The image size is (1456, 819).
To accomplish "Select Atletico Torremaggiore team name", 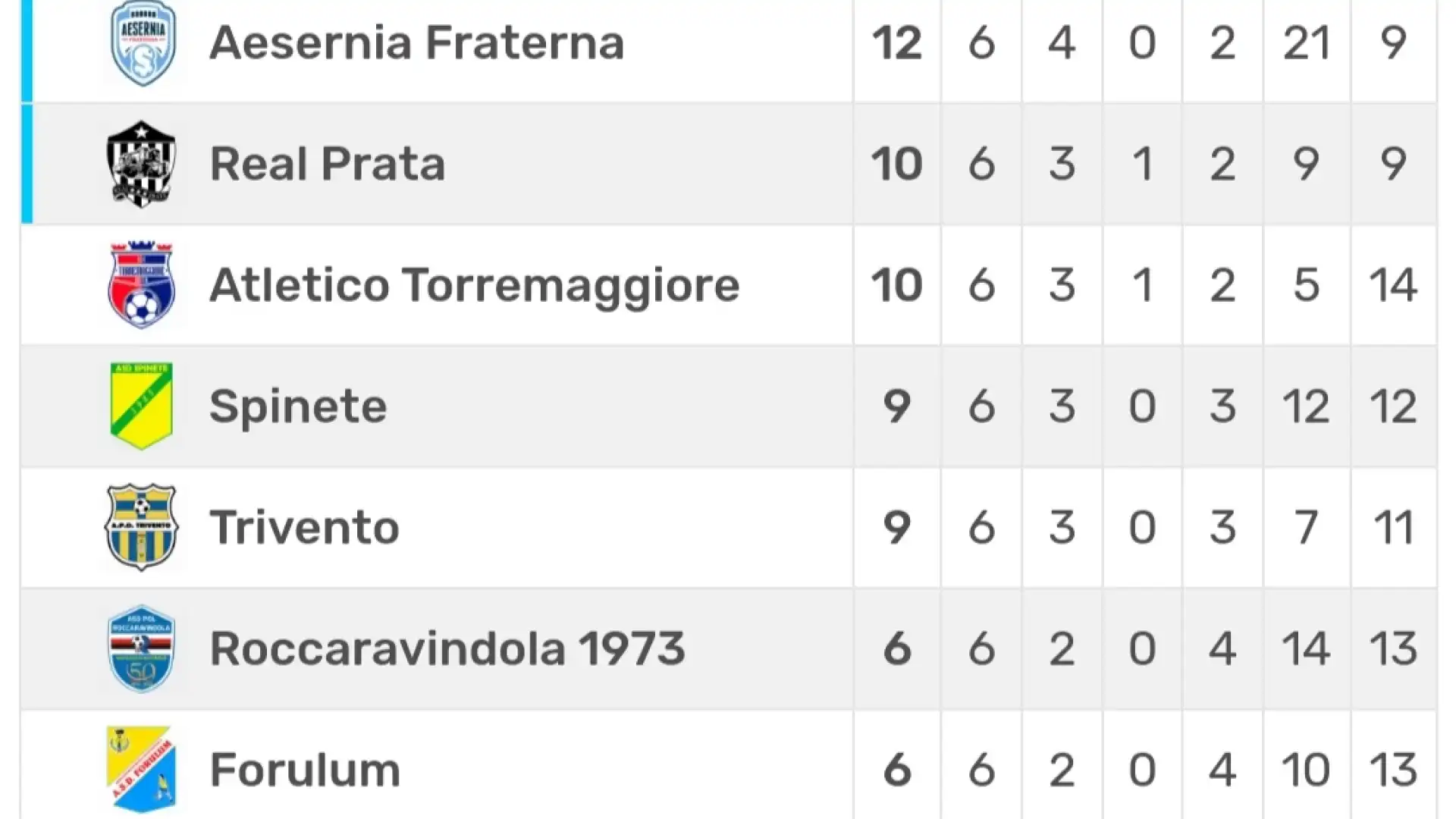I will [475, 285].
